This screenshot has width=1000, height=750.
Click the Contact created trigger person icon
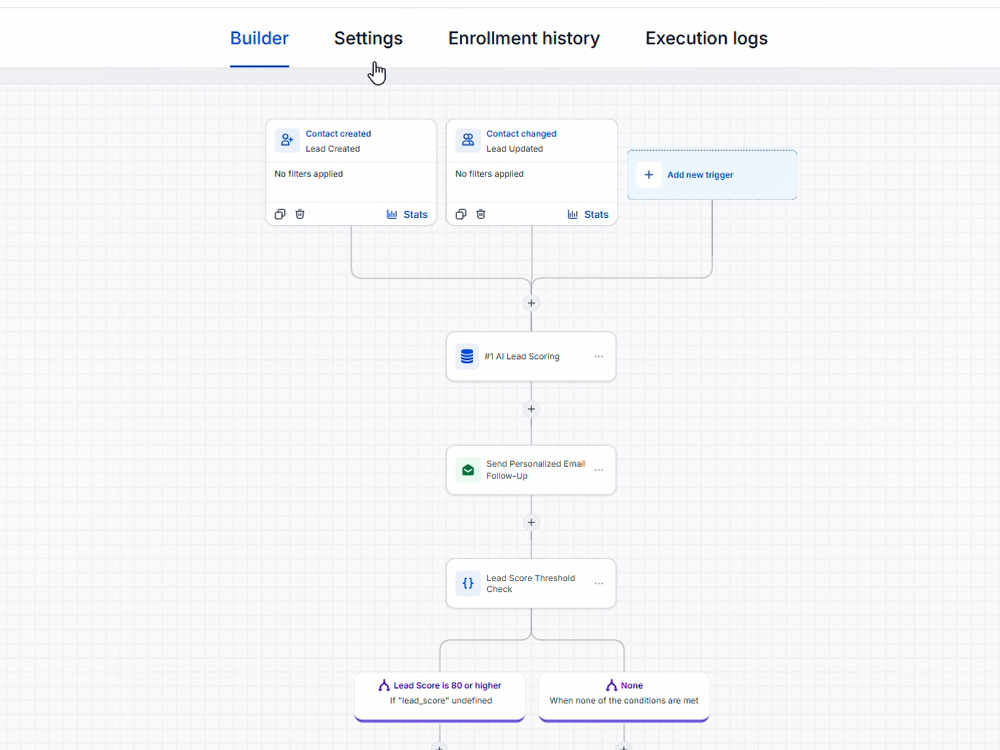tap(287, 140)
